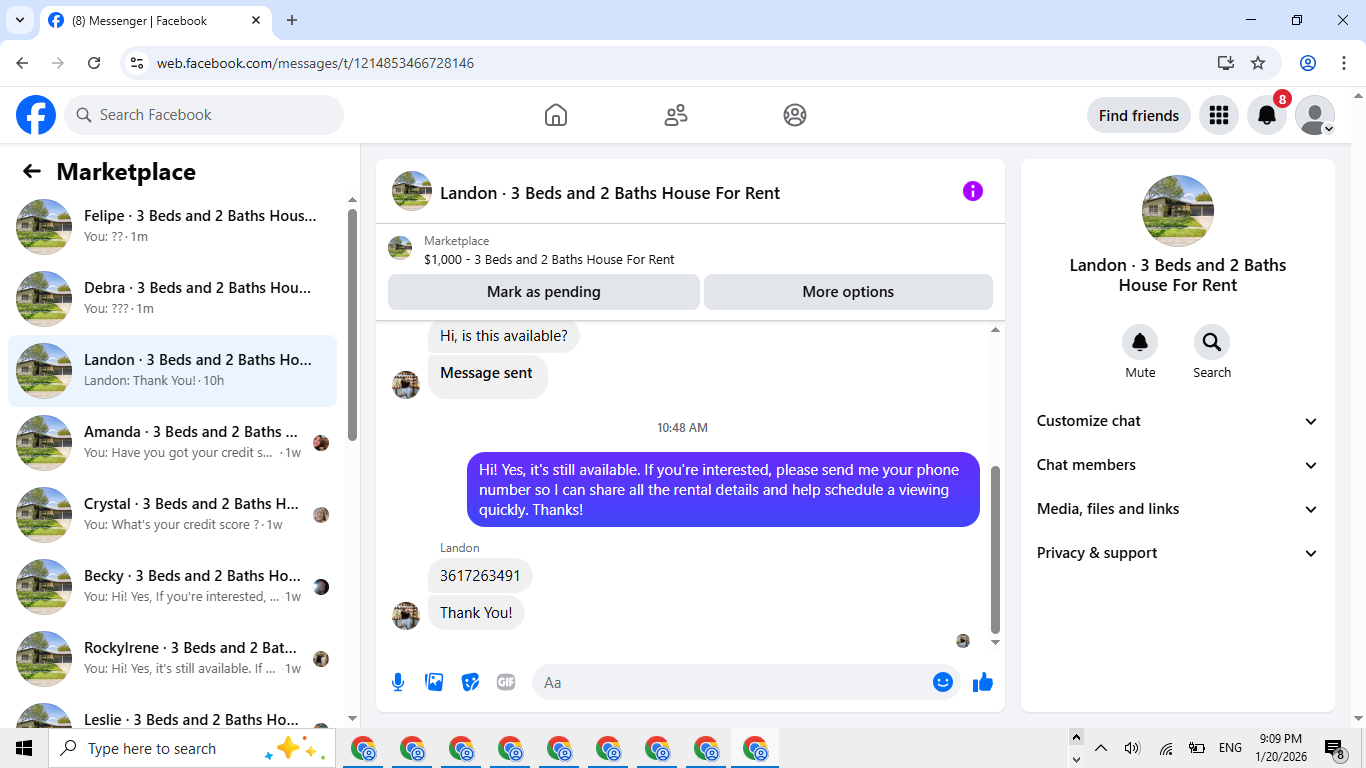Image resolution: width=1366 pixels, height=768 pixels.
Task: Open the Friends icon in top navigation
Action: point(676,115)
